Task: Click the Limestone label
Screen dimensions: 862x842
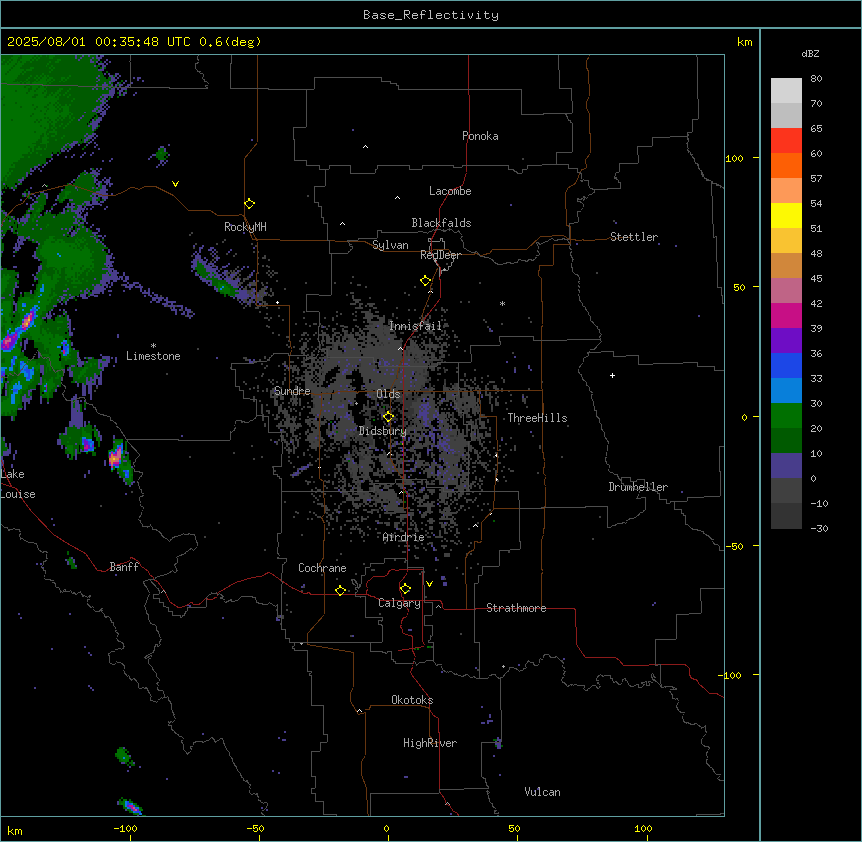Action: pos(153,356)
